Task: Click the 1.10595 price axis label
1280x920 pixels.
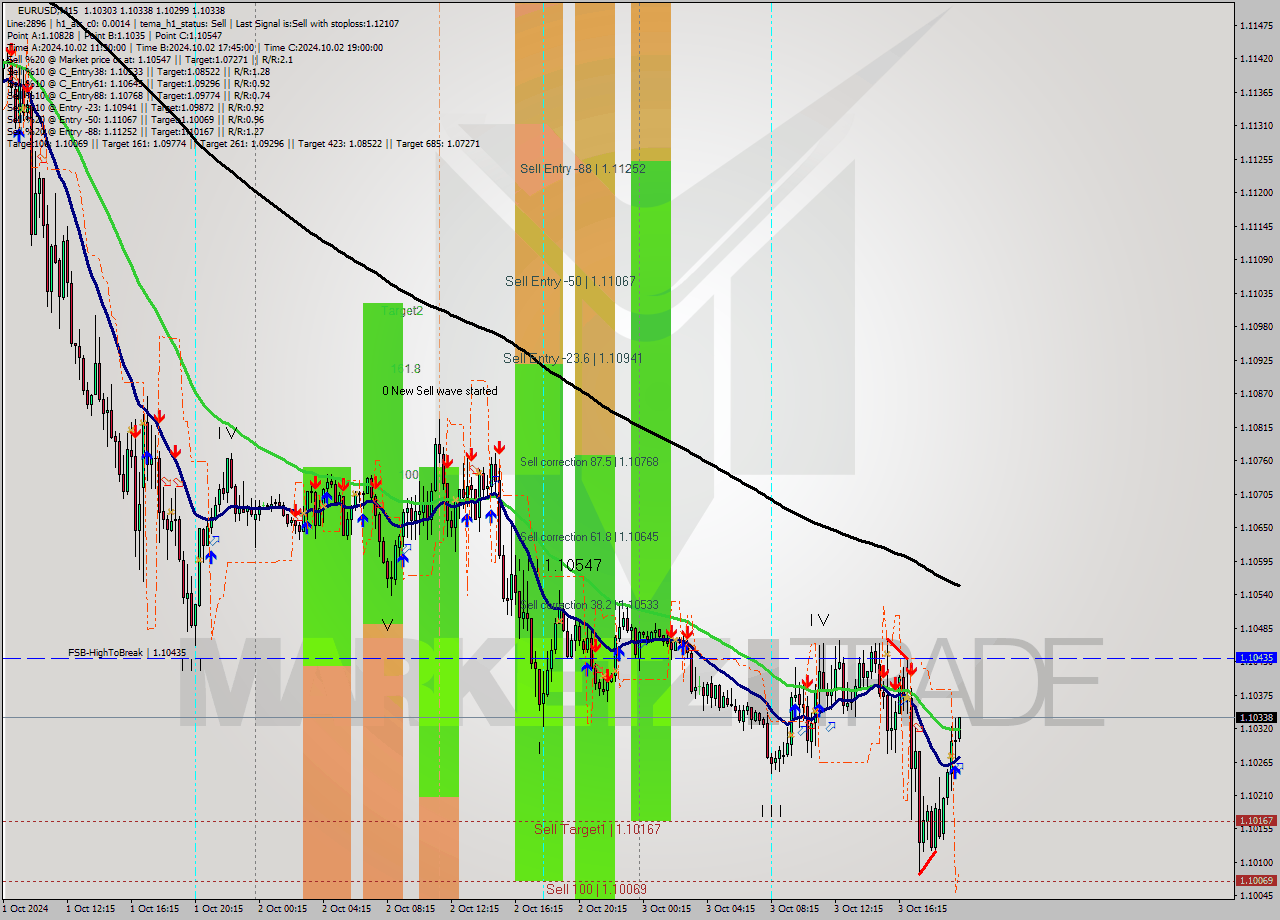Action: (1256, 561)
